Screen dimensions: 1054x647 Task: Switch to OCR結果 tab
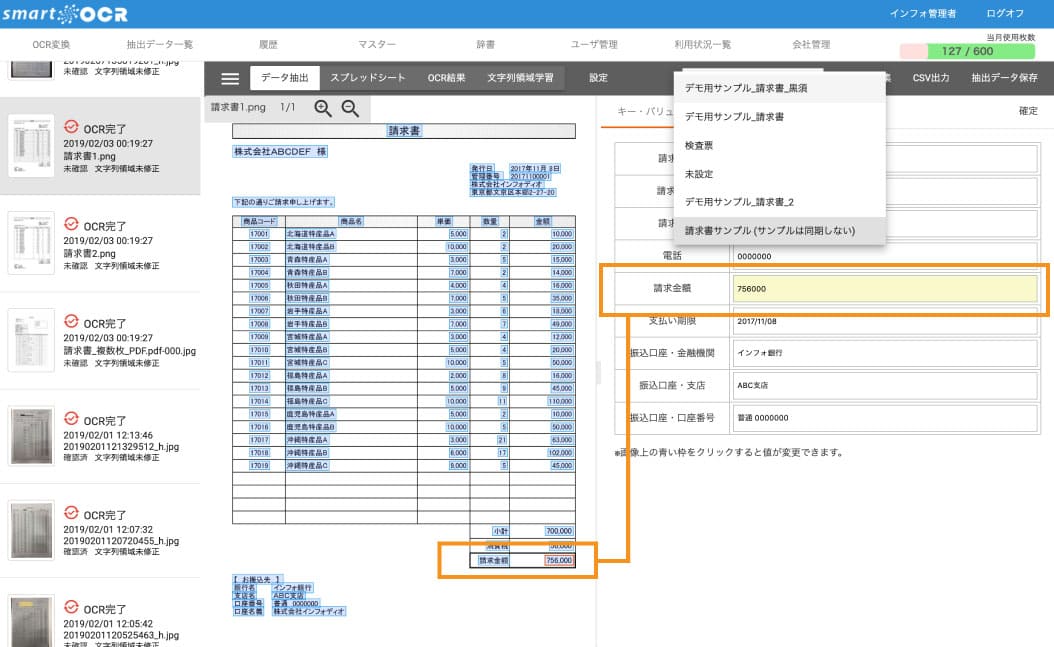click(x=446, y=78)
